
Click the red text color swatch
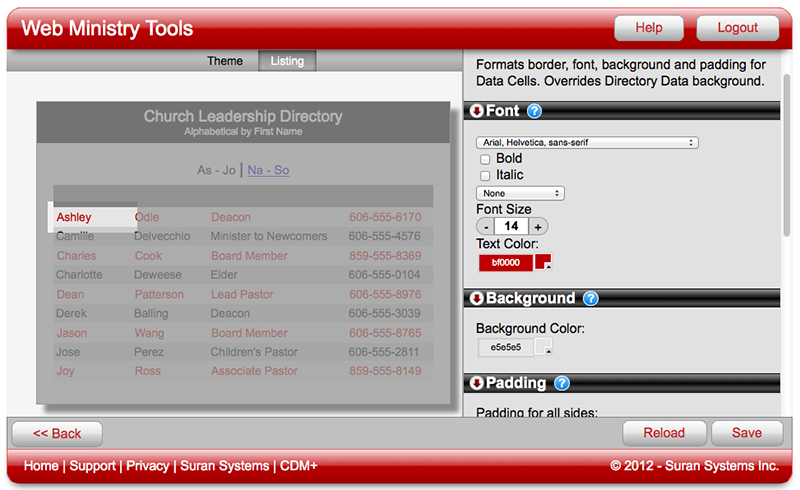506,263
